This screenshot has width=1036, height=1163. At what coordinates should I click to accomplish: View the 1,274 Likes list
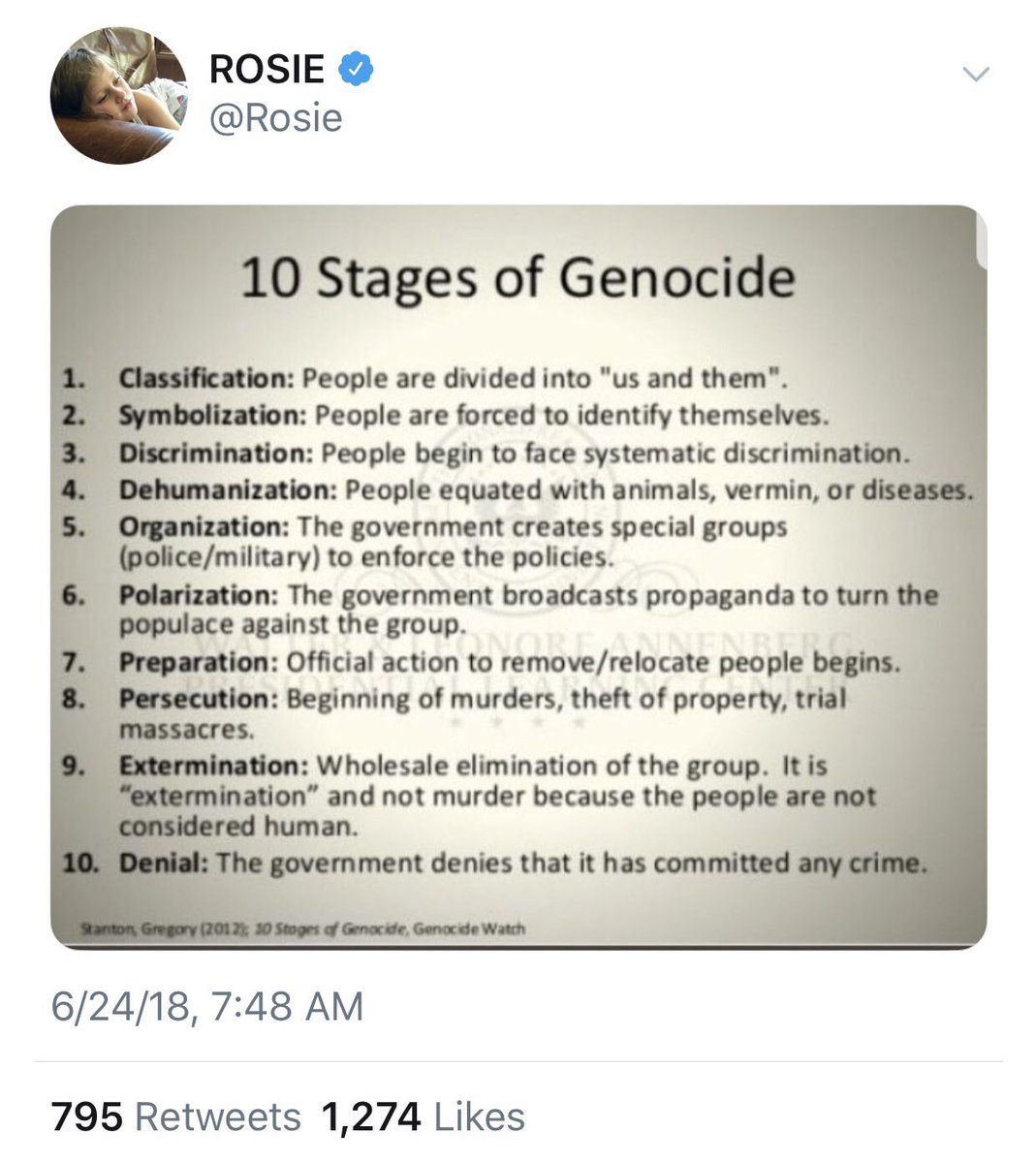(424, 1116)
